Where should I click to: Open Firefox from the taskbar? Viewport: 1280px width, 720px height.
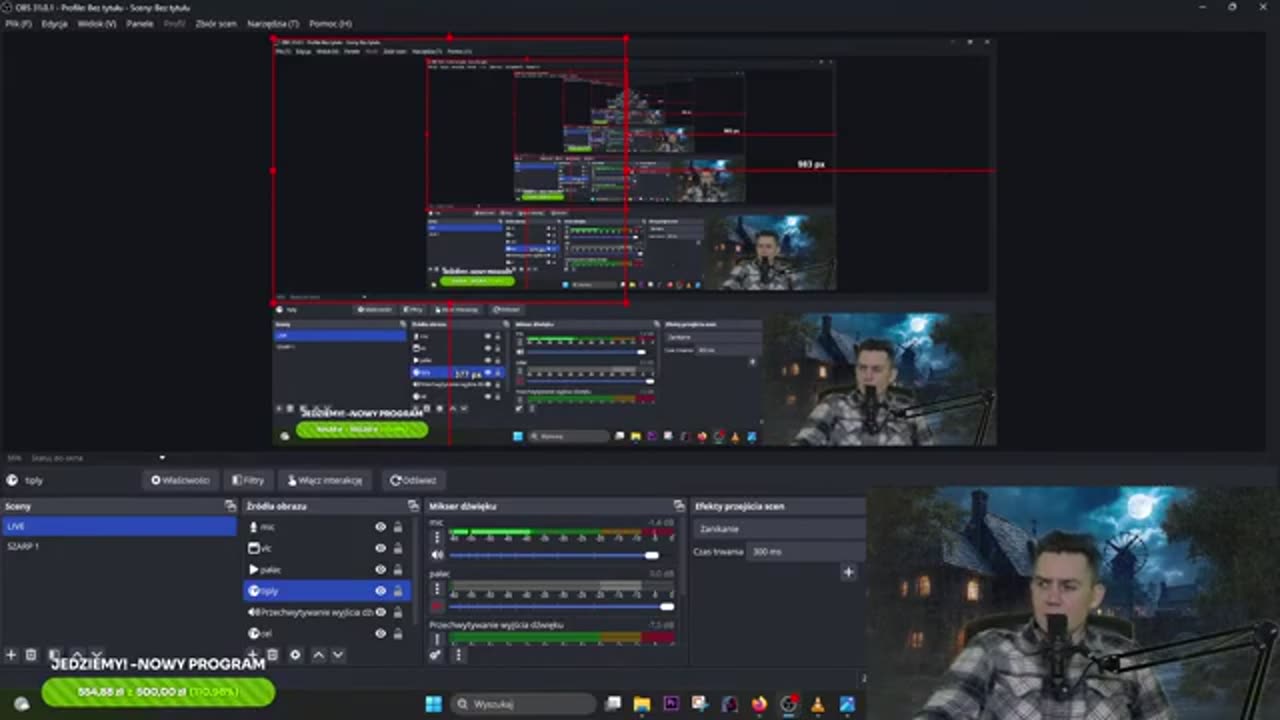(759, 704)
